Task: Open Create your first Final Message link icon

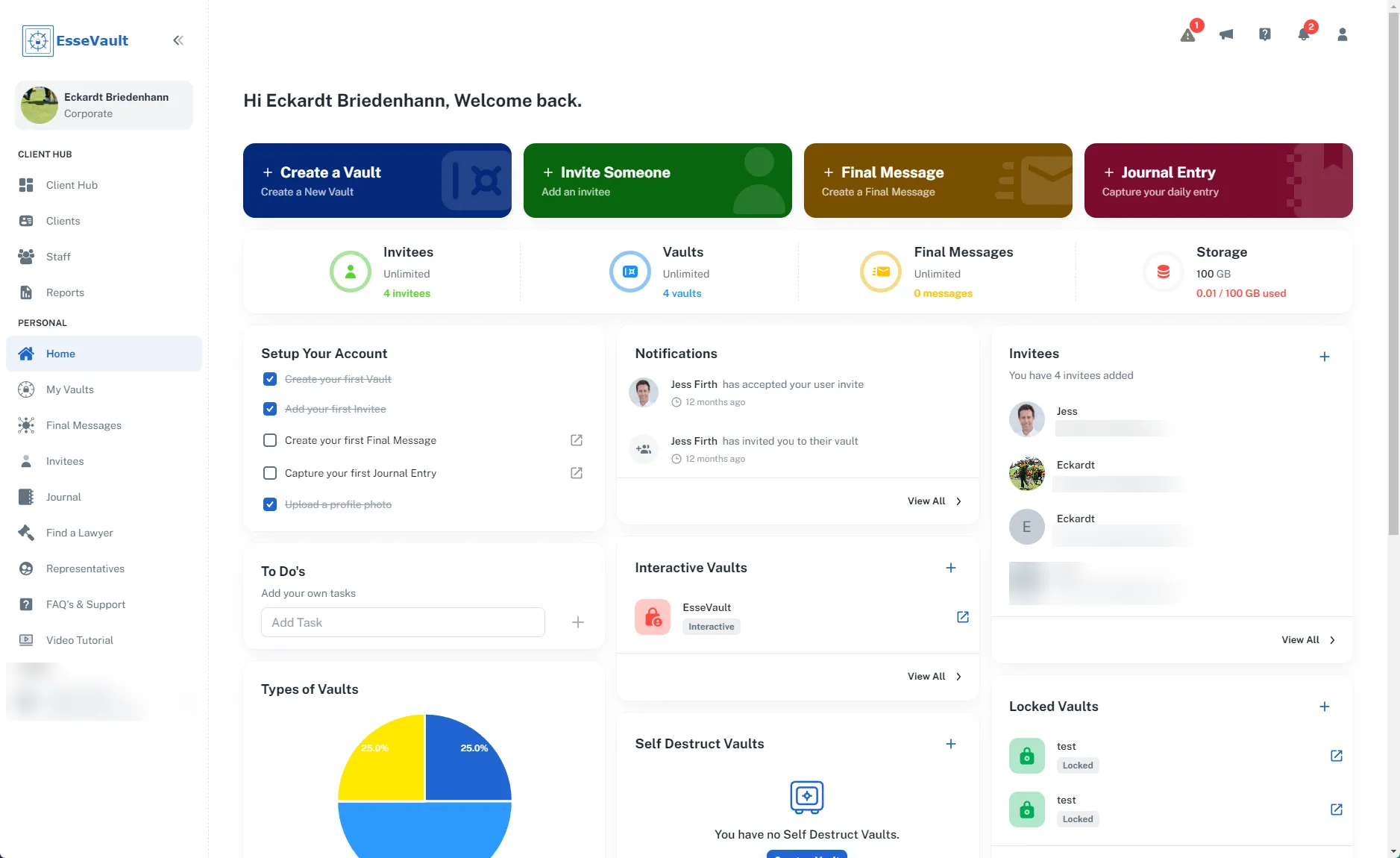Action: pyautogui.click(x=577, y=440)
